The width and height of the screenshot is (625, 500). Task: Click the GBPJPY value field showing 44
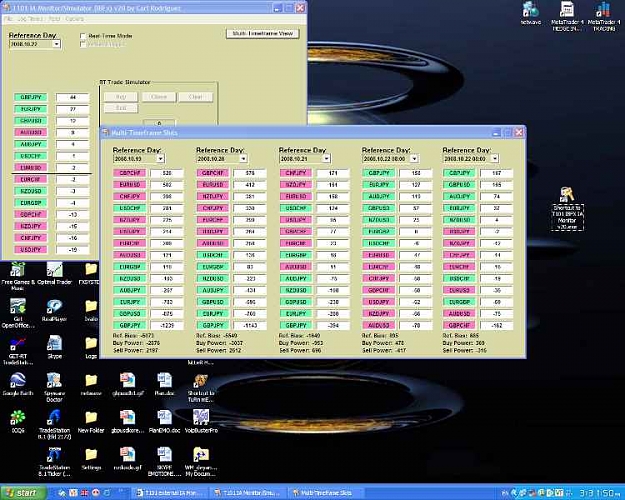pos(73,97)
